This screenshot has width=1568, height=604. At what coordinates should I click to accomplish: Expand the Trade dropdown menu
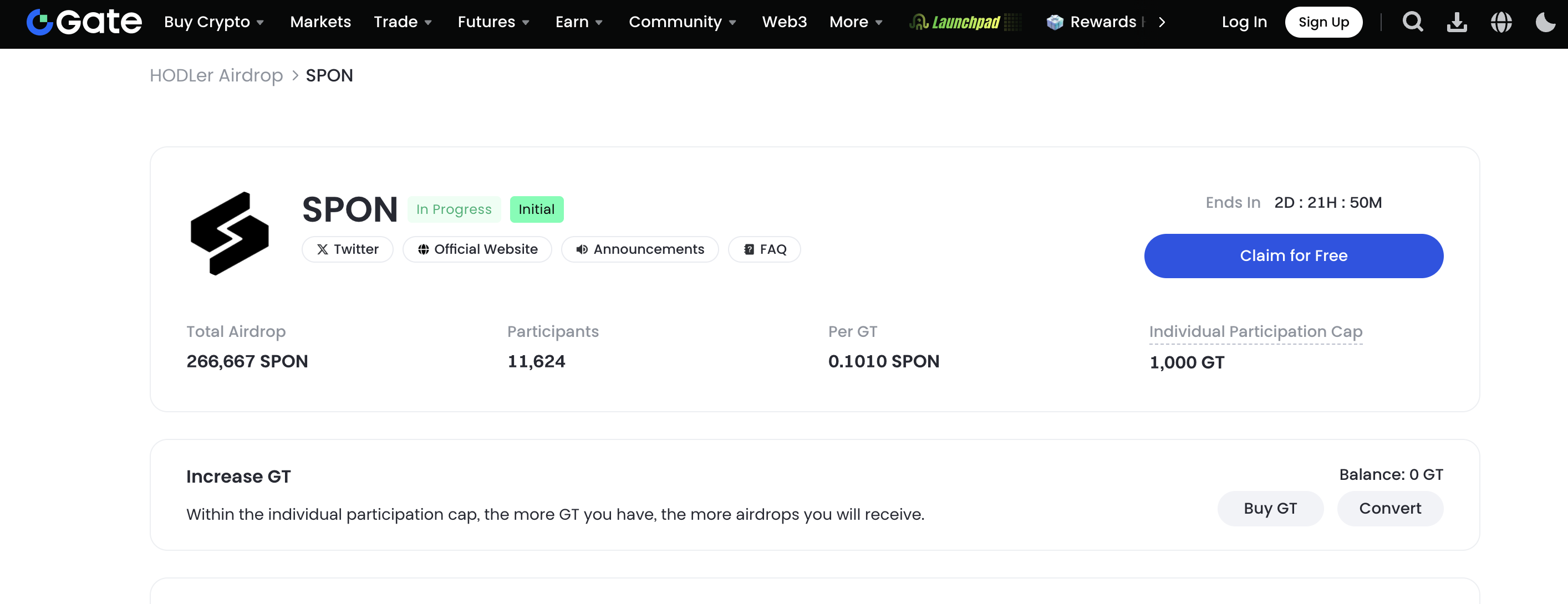[403, 22]
